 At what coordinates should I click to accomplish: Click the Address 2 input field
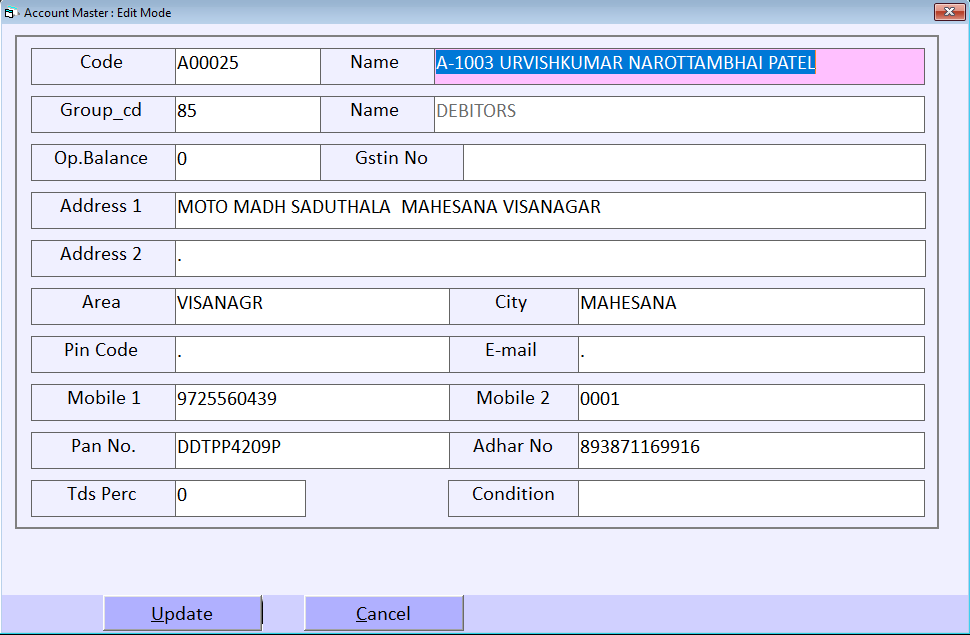(550, 258)
